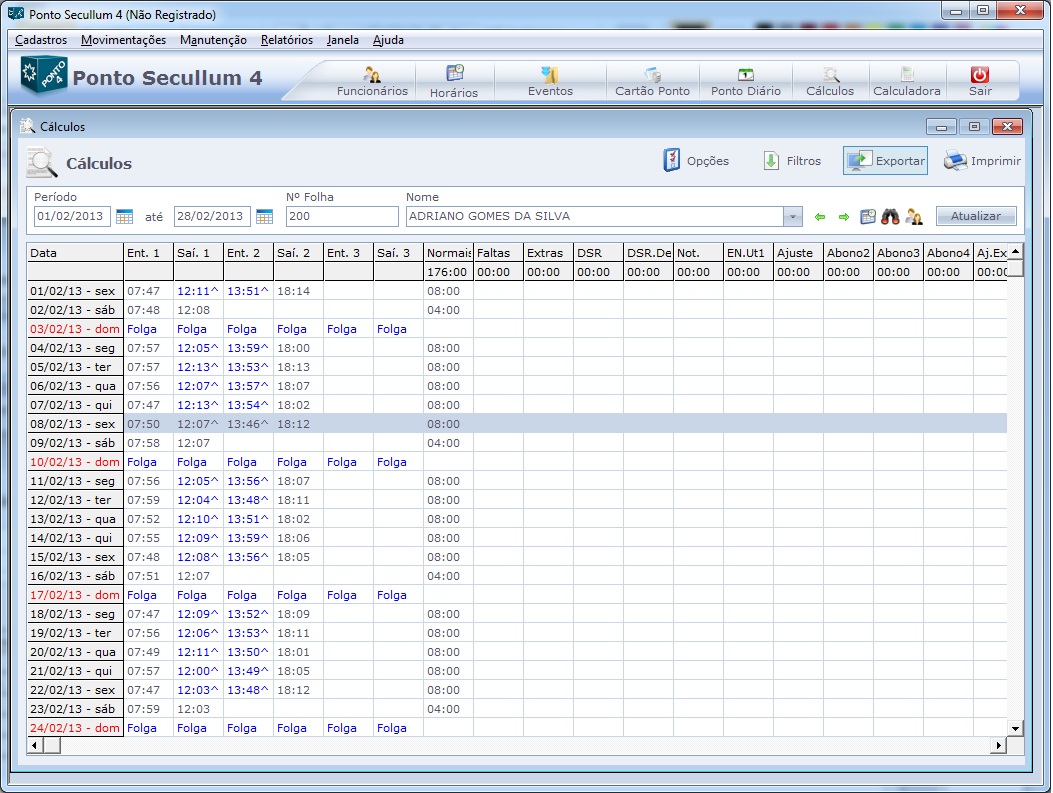Screen dimensions: 1053x793
Task: Click 12:11^ exit time on 01/02/13
Action: pyautogui.click(x=198, y=291)
